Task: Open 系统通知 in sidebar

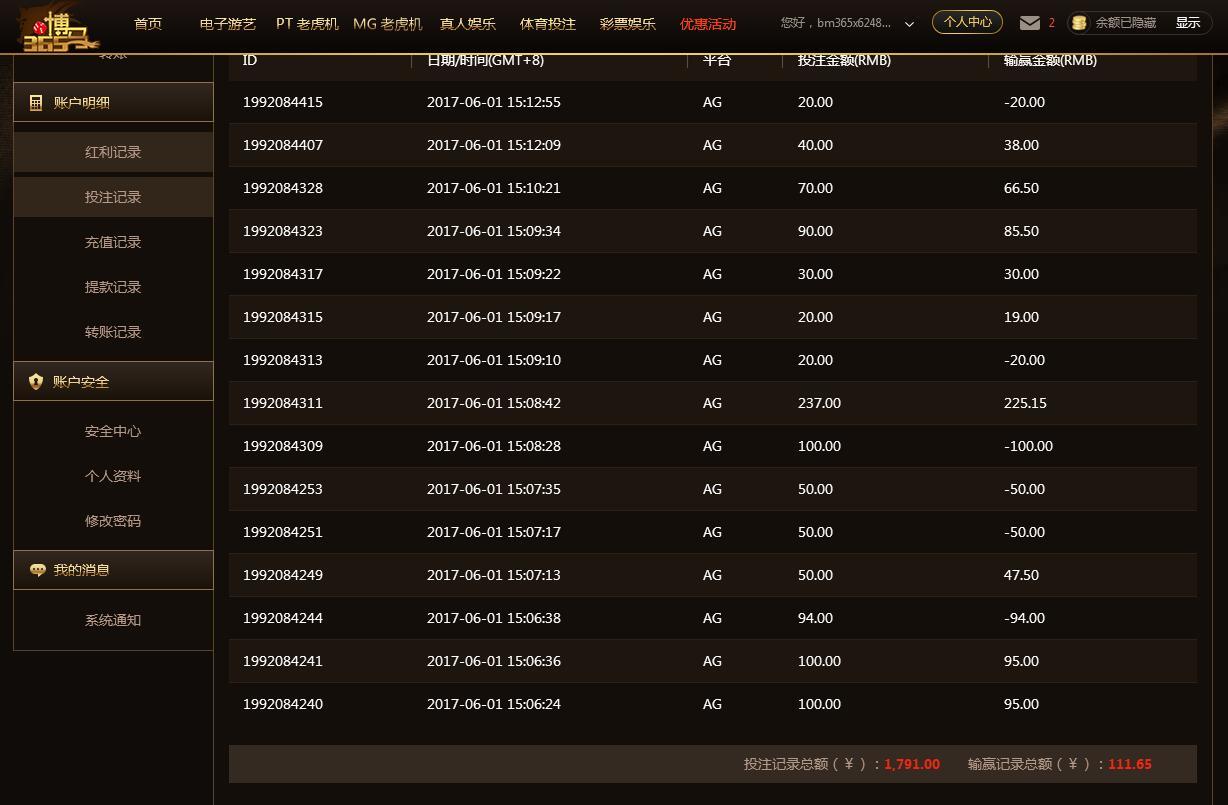Action: click(x=113, y=620)
